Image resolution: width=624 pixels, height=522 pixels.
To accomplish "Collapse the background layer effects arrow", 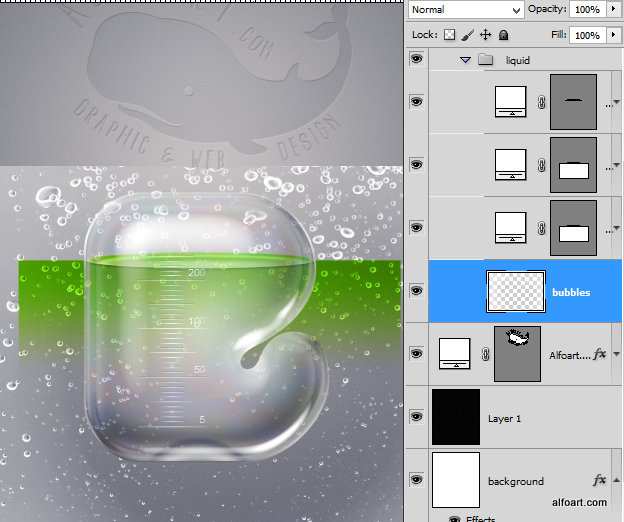I will (616, 481).
